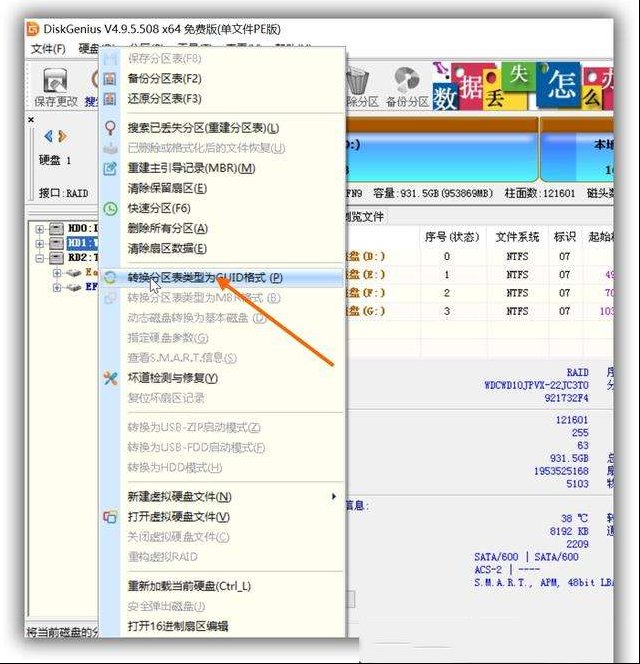Select the RD2 disk in the tree
640x664 pixels.
[83, 257]
